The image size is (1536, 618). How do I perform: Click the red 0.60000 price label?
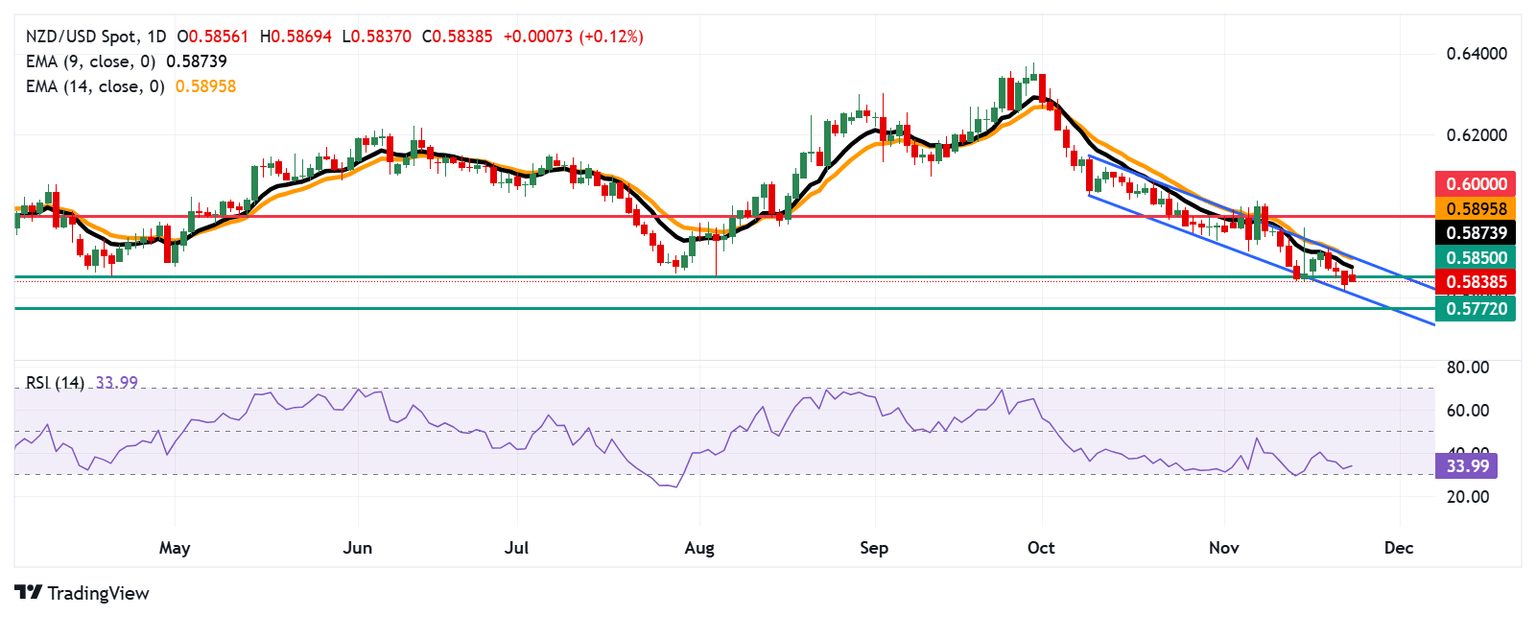coord(1476,184)
